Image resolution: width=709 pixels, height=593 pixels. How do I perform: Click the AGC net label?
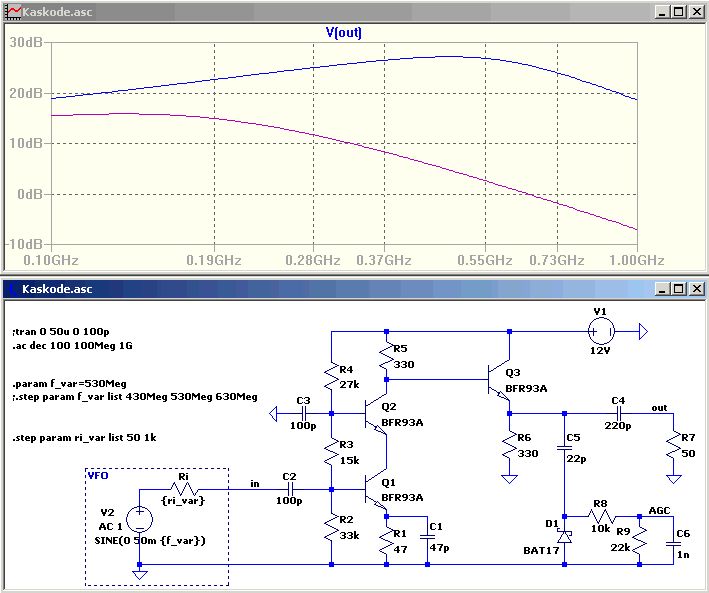(659, 509)
